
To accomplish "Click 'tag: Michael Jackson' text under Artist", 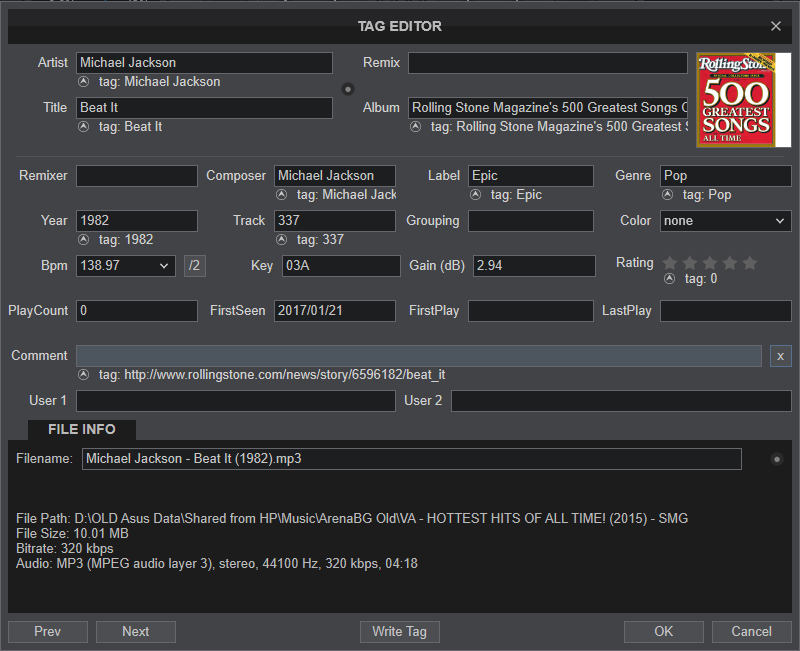I will tap(160, 82).
